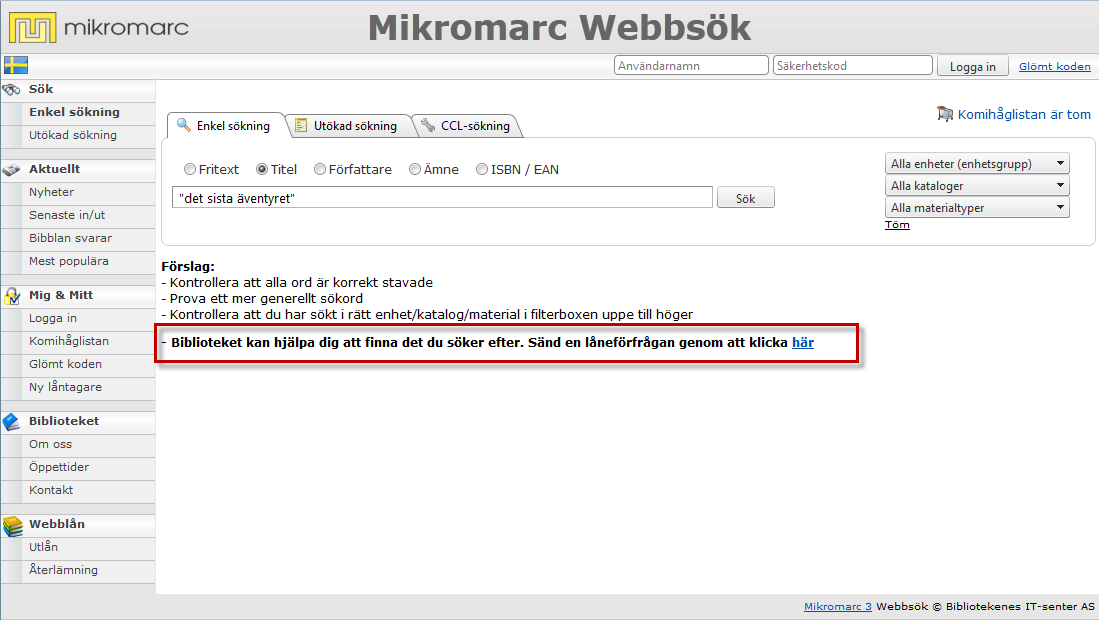
Task: Switch to the Enkel sökning tab
Action: [226, 125]
